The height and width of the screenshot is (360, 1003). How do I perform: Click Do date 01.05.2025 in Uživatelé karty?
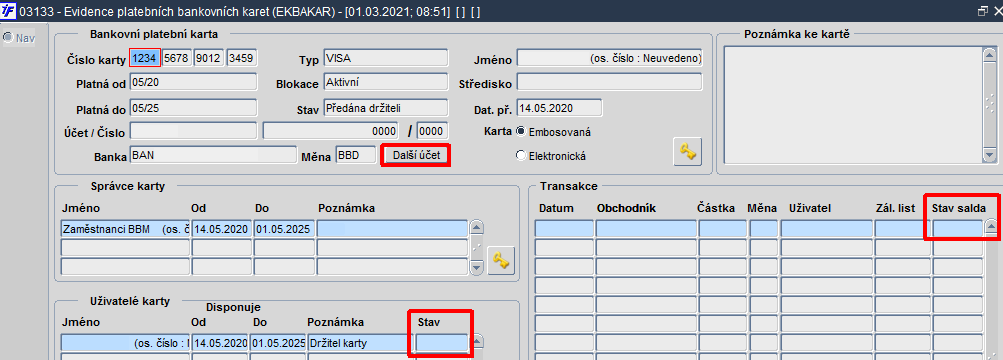tap(278, 343)
